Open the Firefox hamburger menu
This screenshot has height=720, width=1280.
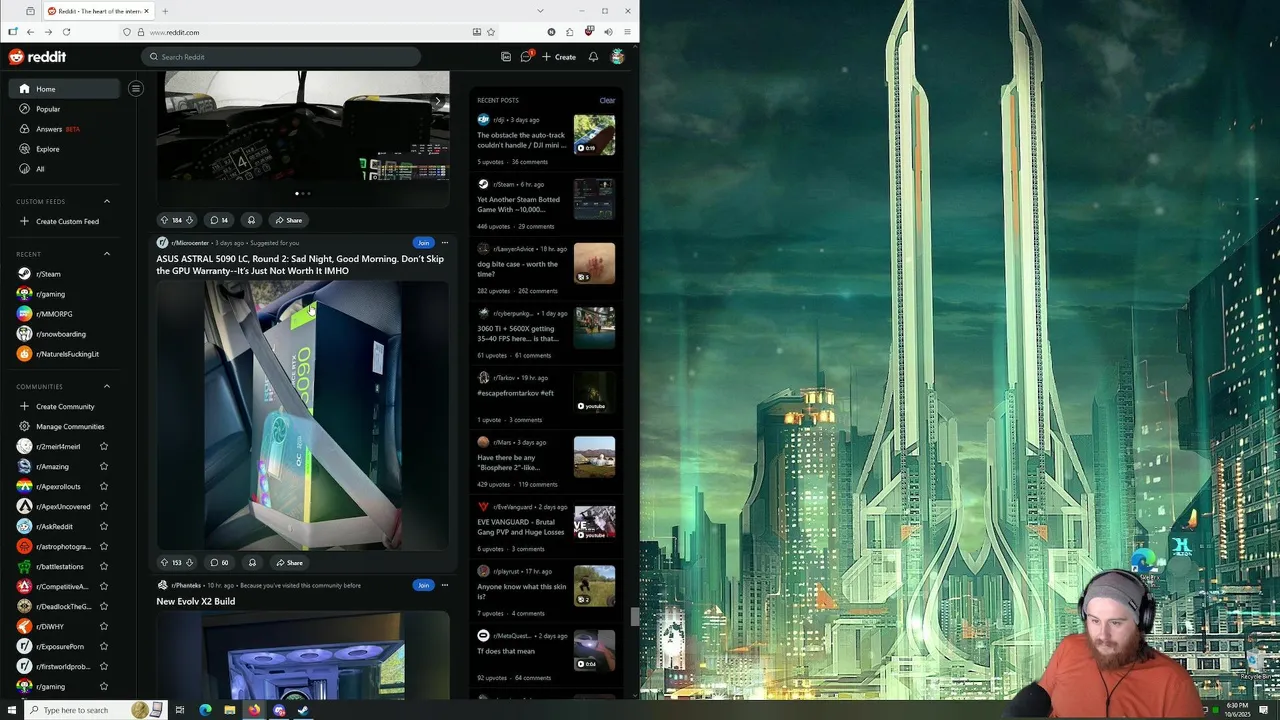pos(627,32)
